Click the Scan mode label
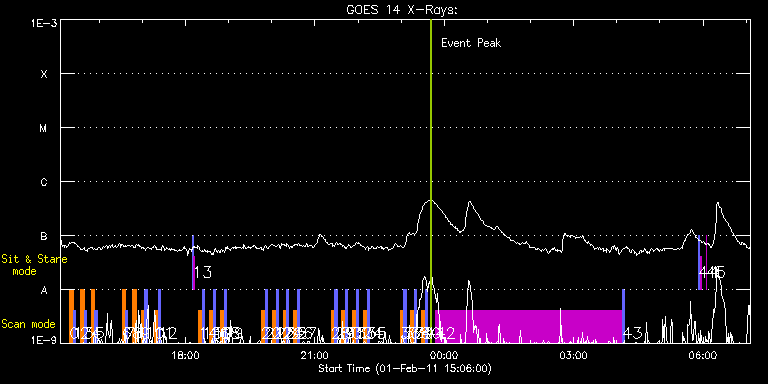 coord(28,324)
